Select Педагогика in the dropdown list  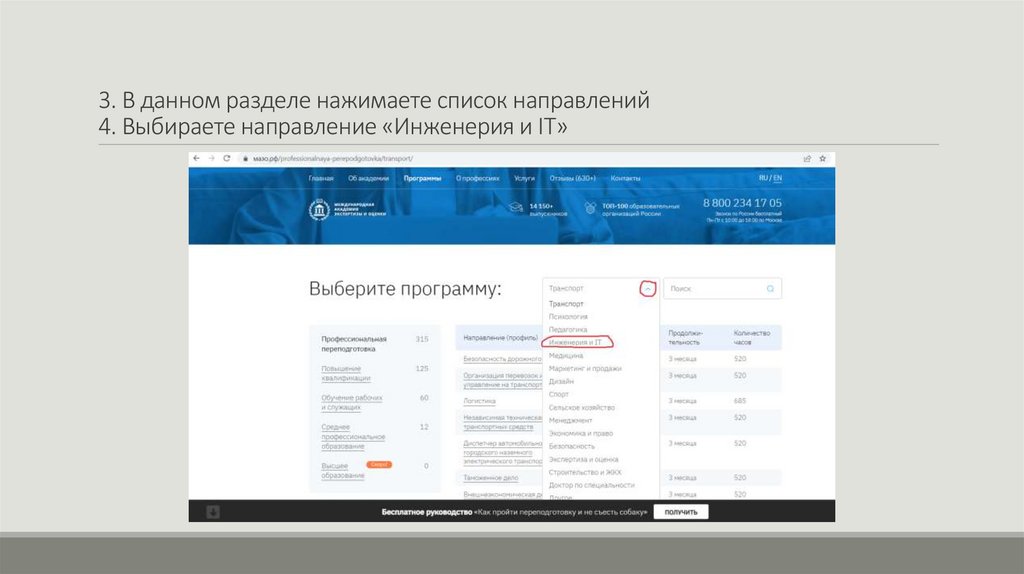568,330
